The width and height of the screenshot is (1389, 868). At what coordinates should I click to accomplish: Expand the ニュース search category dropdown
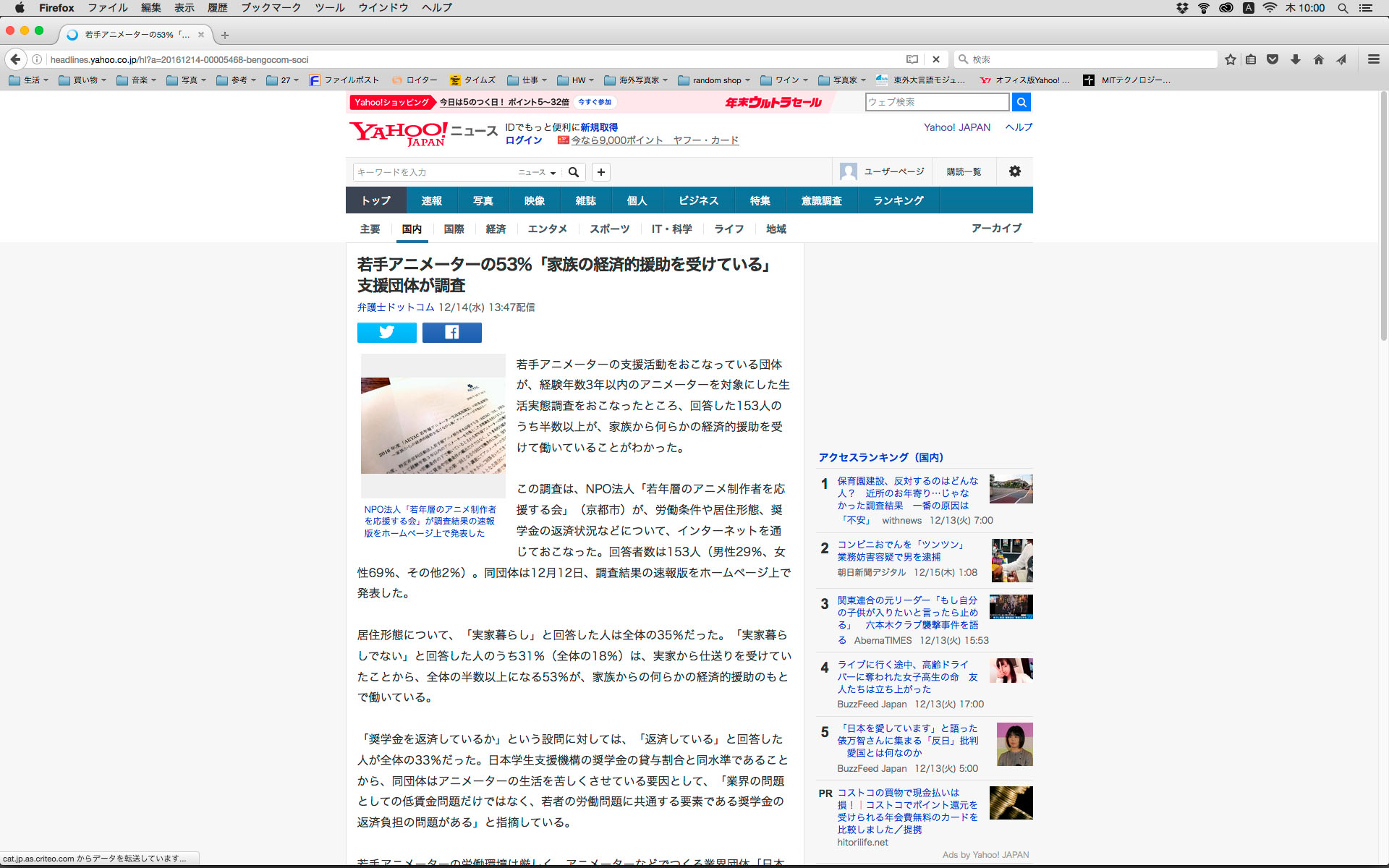[x=537, y=172]
